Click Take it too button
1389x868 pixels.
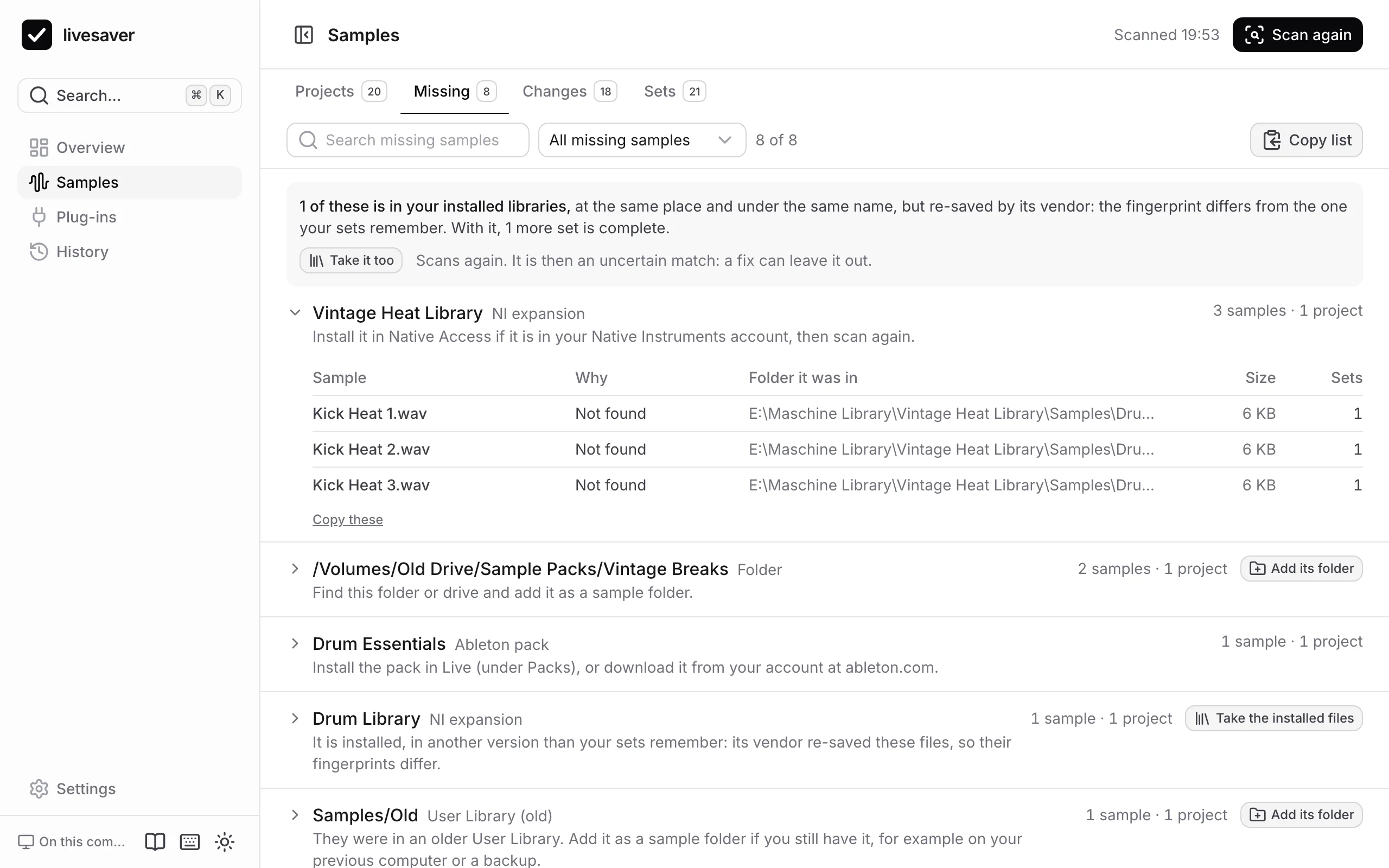351,260
